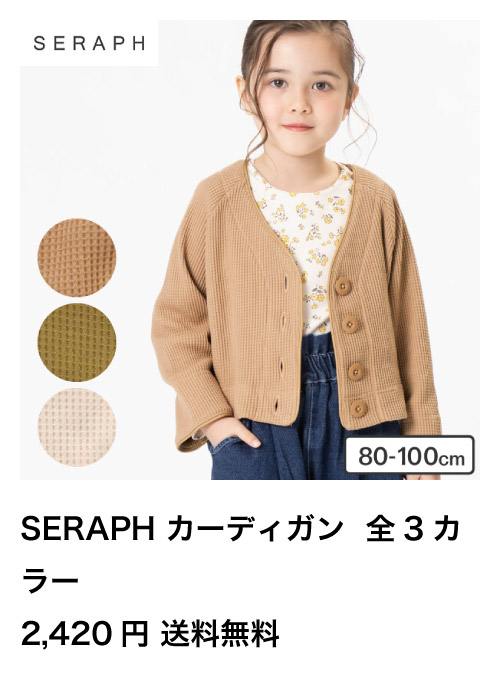
Task: Click the 送料無料 free shipping label
Action: click(220, 633)
